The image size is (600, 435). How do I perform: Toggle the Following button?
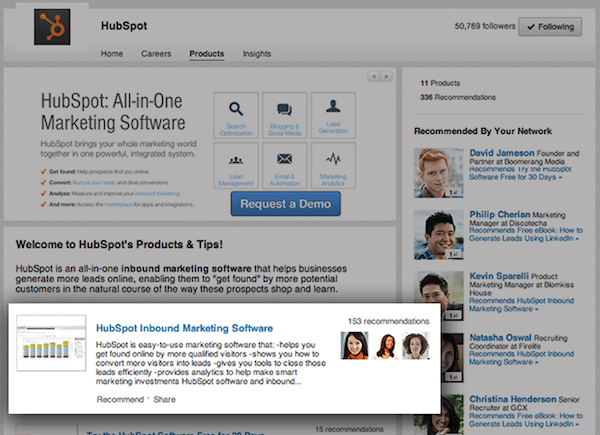click(x=550, y=27)
